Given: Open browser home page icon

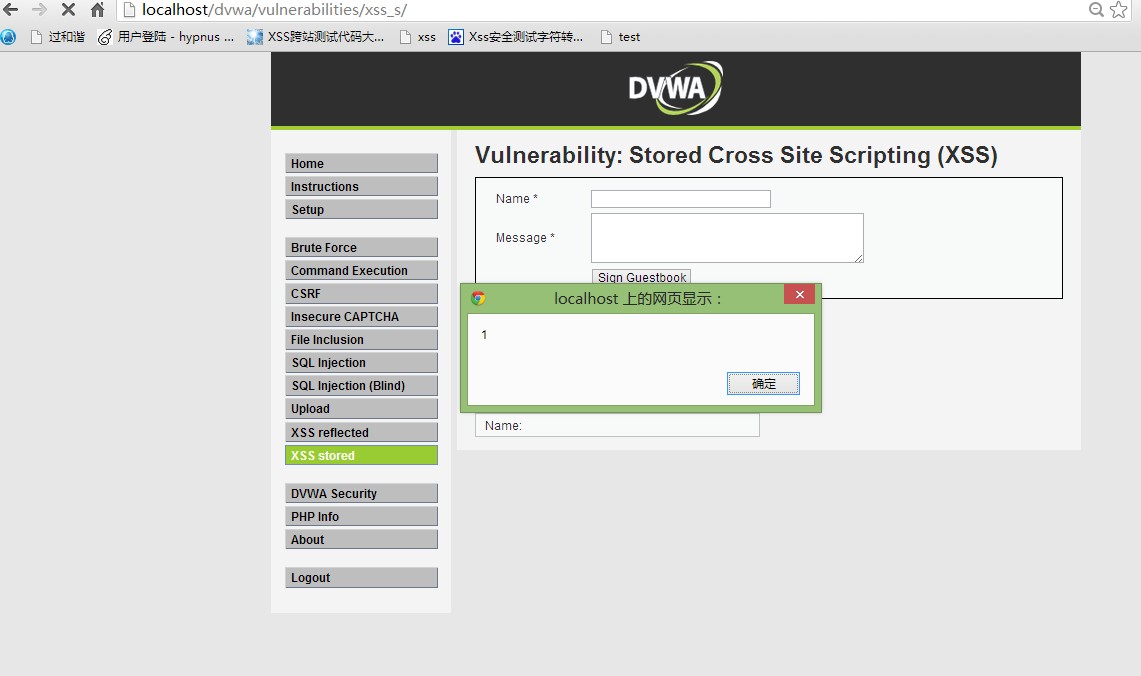Looking at the screenshot, I should pos(98,9).
